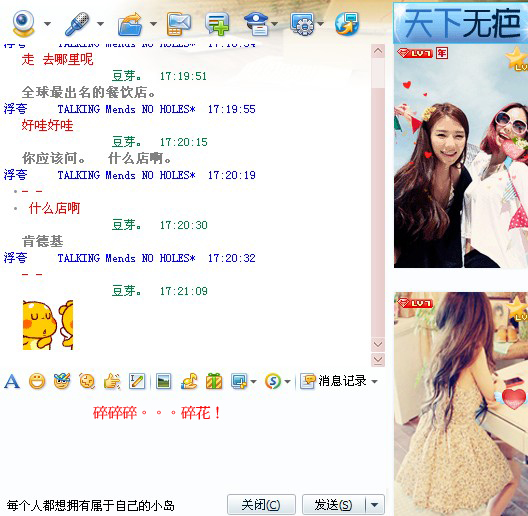
Task: Send a gift using the gift box icon
Action: tap(214, 382)
